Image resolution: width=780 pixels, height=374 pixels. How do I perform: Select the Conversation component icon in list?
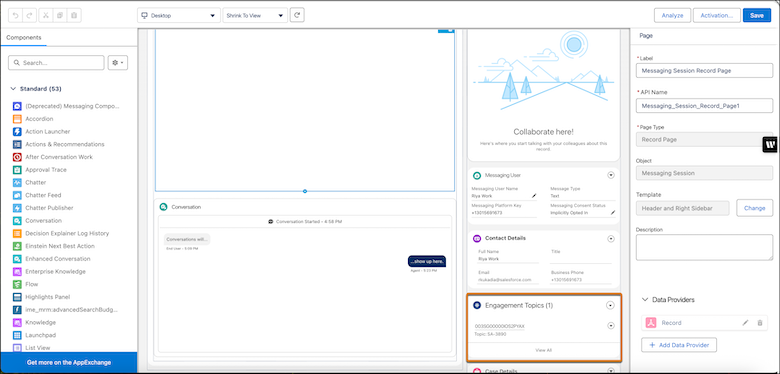coord(17,220)
